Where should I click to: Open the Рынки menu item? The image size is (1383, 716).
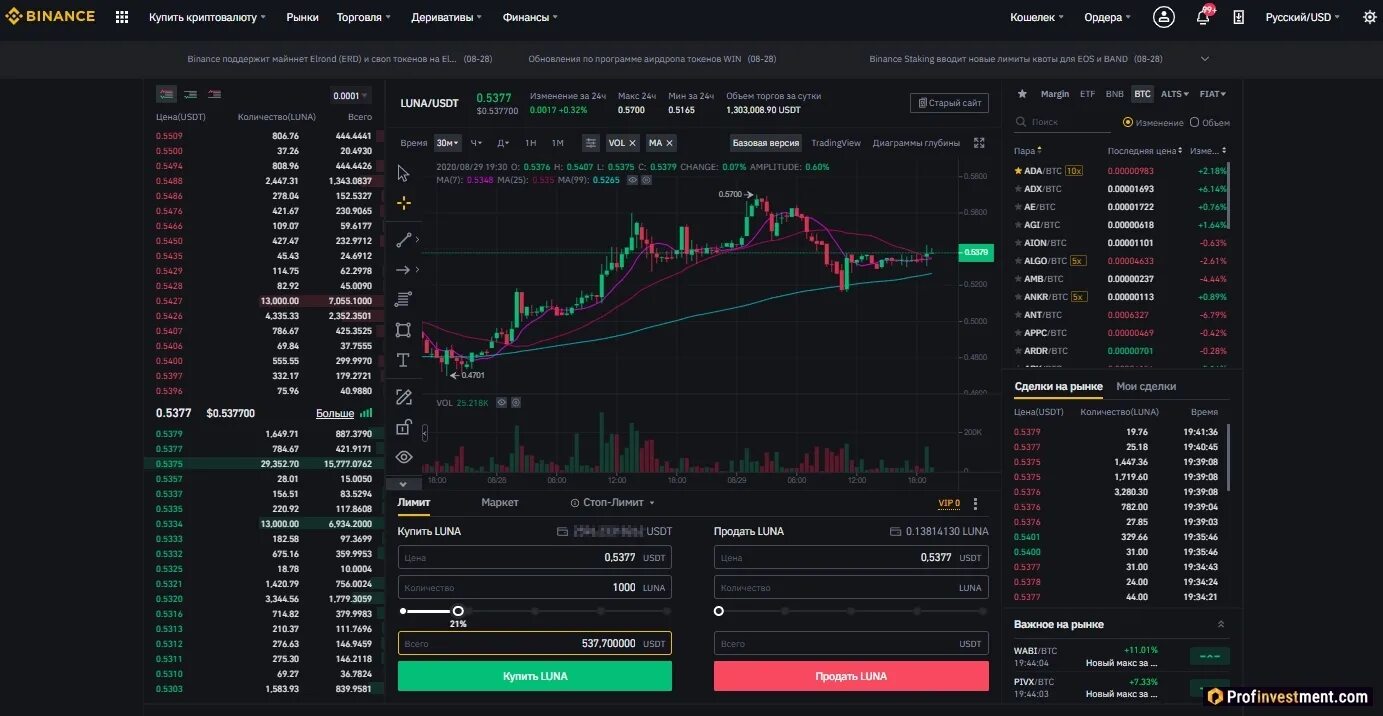coord(302,17)
